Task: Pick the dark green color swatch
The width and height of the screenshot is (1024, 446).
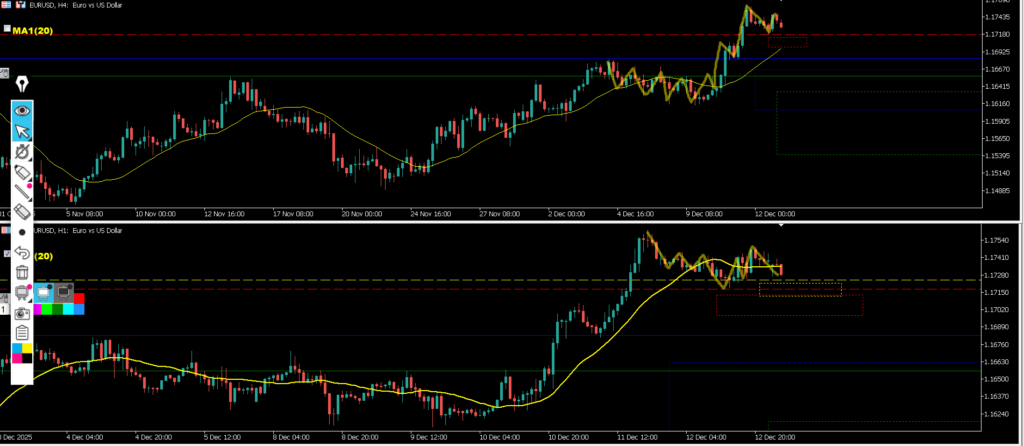Action: (57, 310)
